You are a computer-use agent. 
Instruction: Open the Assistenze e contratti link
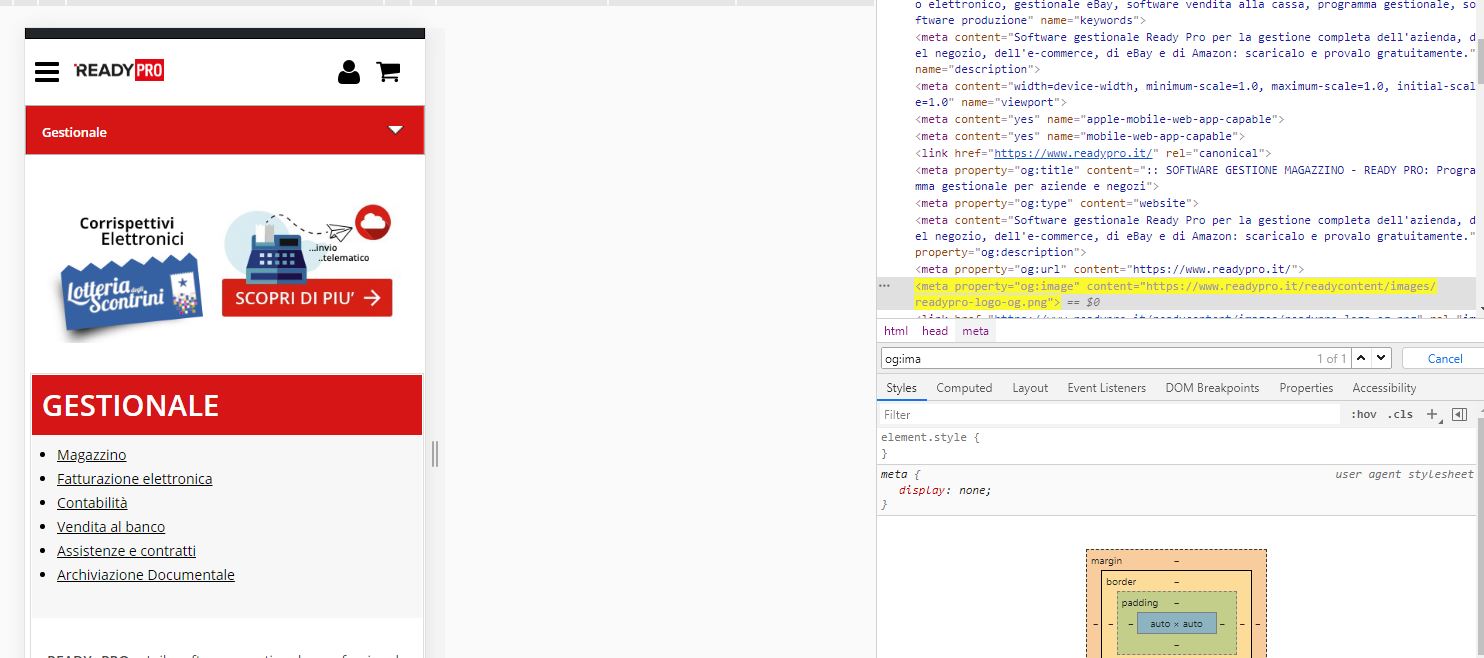click(126, 551)
